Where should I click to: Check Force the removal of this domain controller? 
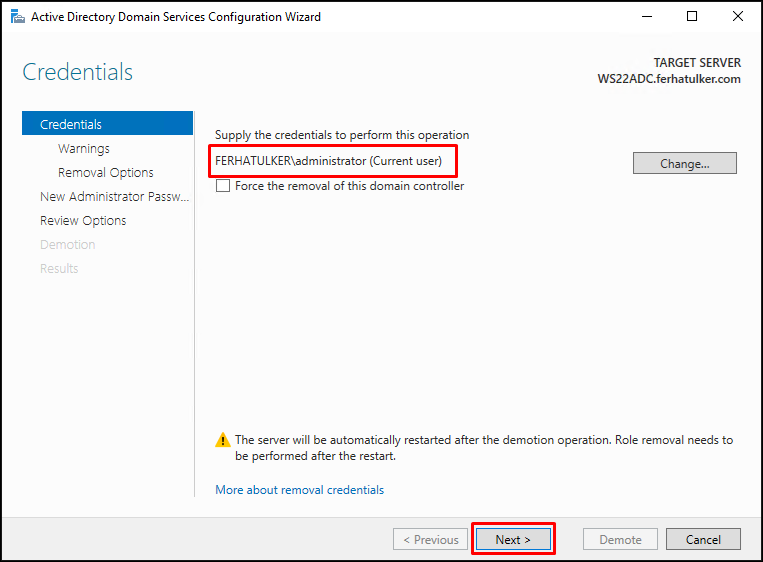point(223,186)
